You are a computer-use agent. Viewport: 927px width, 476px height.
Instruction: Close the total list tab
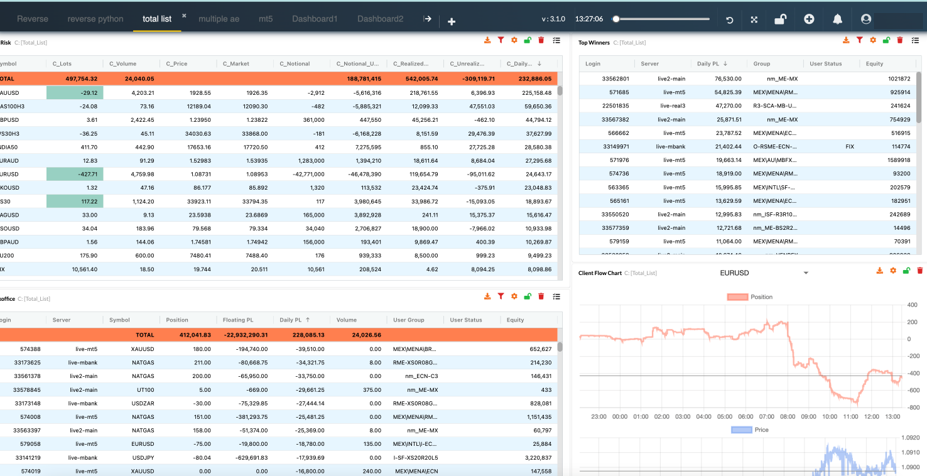pos(184,16)
